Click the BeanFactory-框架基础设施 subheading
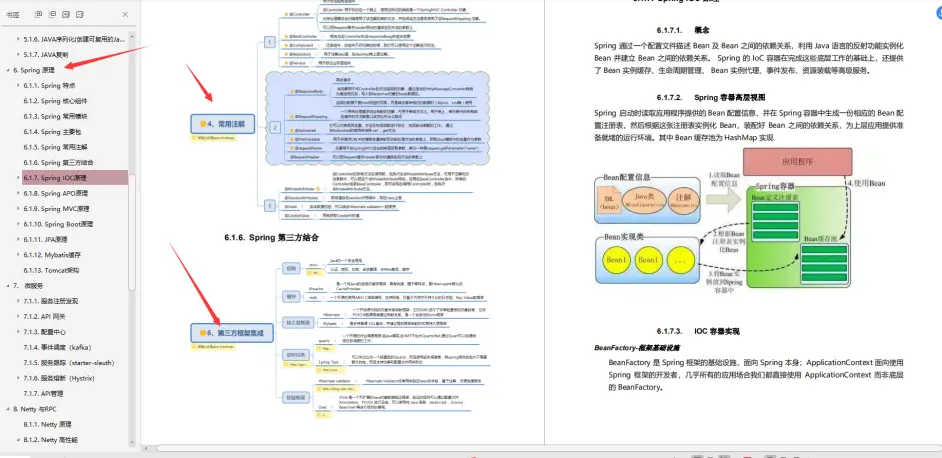This screenshot has width=942, height=458. tap(637, 347)
